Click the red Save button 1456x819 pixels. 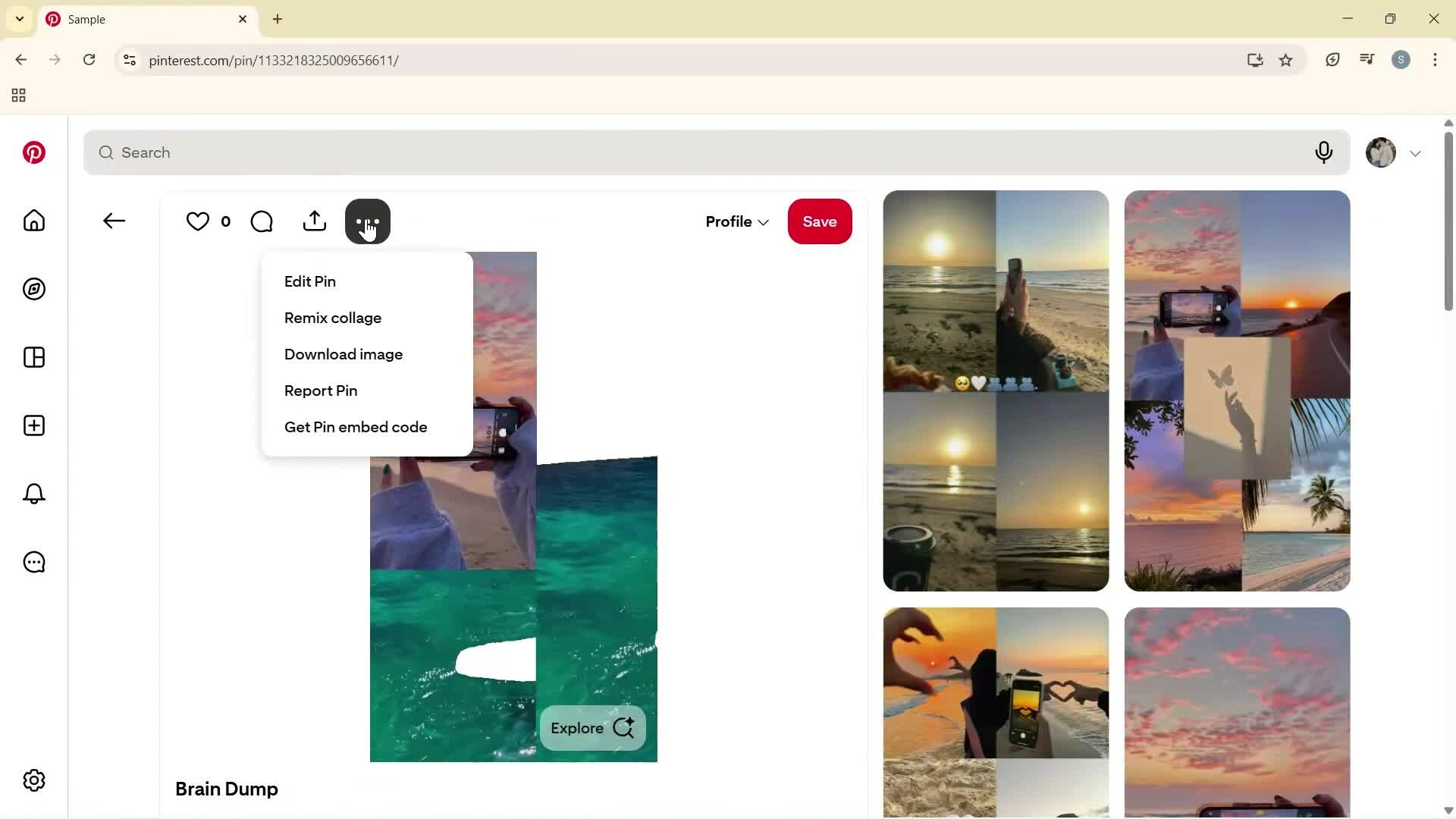tap(820, 221)
